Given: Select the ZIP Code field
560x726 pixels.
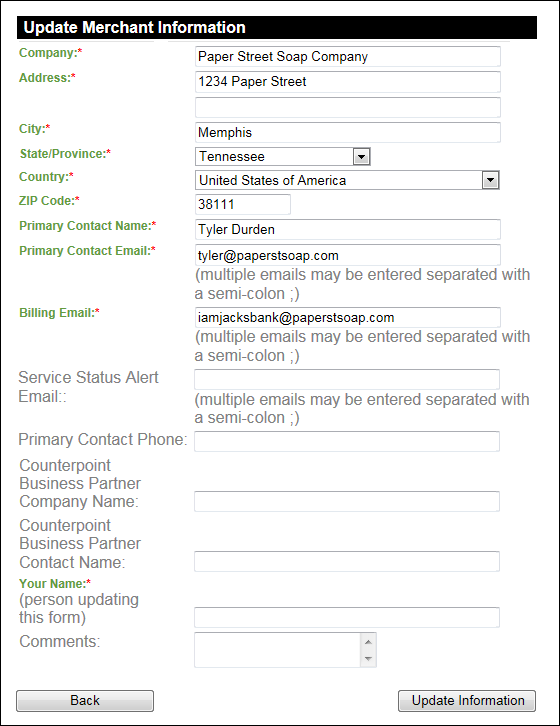Looking at the screenshot, I should pyautogui.click(x=243, y=204).
